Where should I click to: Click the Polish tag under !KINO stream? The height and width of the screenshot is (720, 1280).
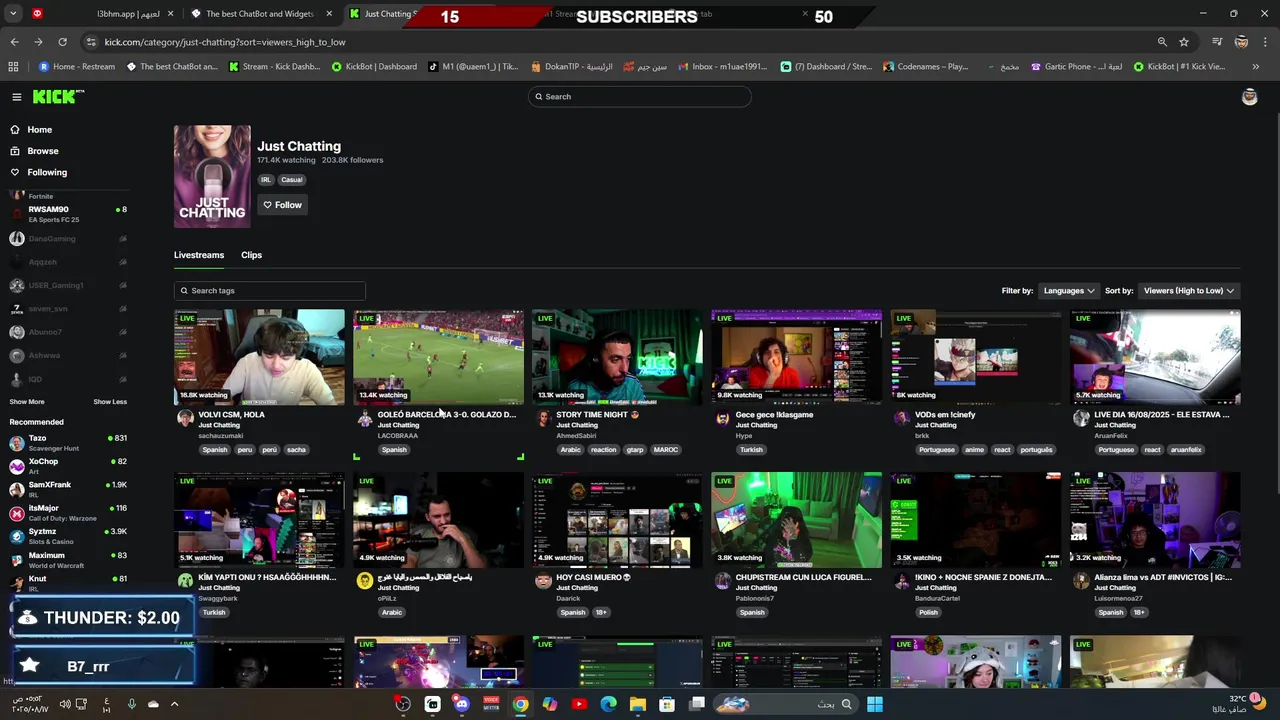928,613
